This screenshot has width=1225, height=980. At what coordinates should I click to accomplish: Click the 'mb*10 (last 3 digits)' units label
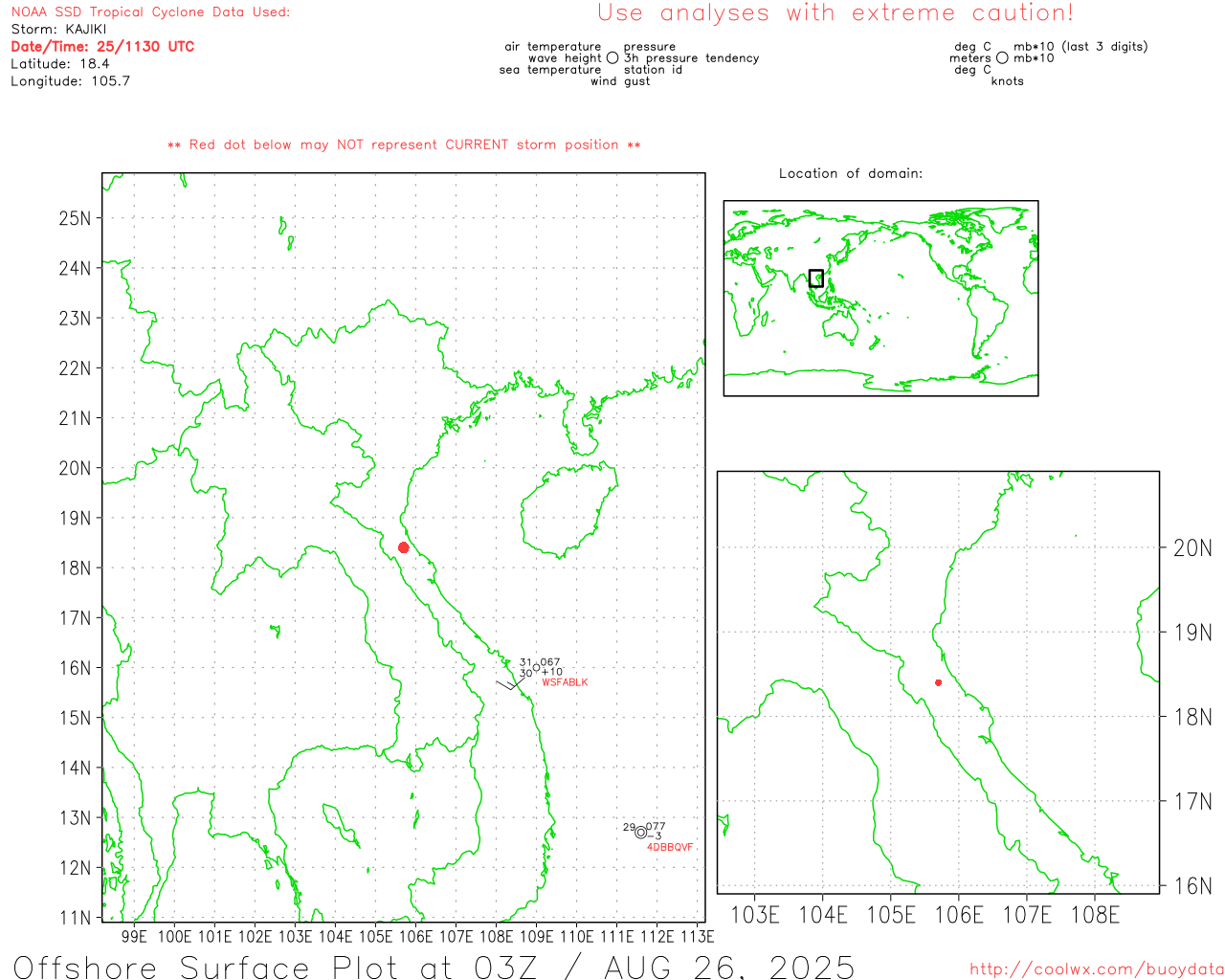point(1080,47)
